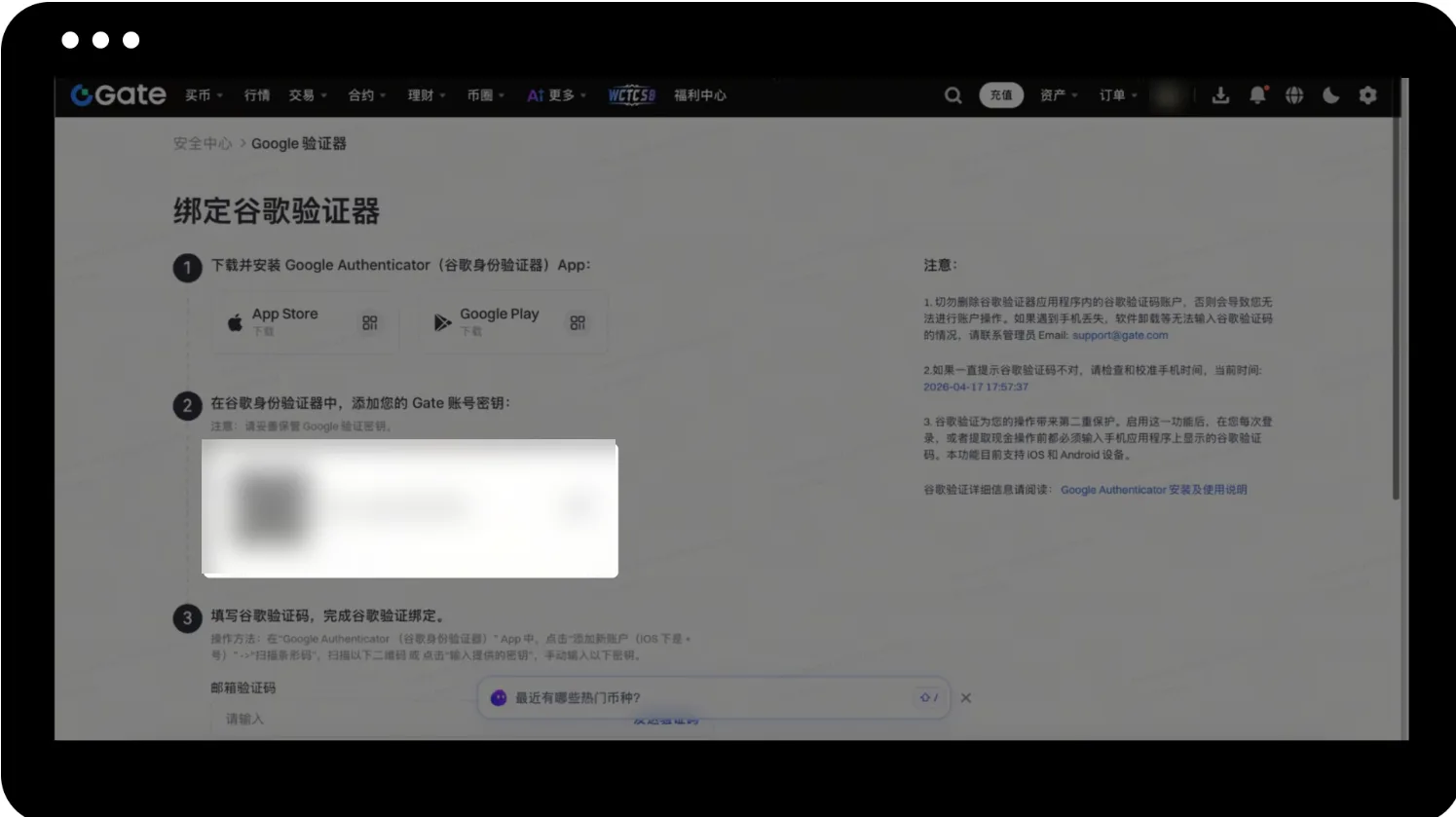Click the blurred user avatar in header
The width and height of the screenshot is (1456, 817).
(x=1169, y=95)
